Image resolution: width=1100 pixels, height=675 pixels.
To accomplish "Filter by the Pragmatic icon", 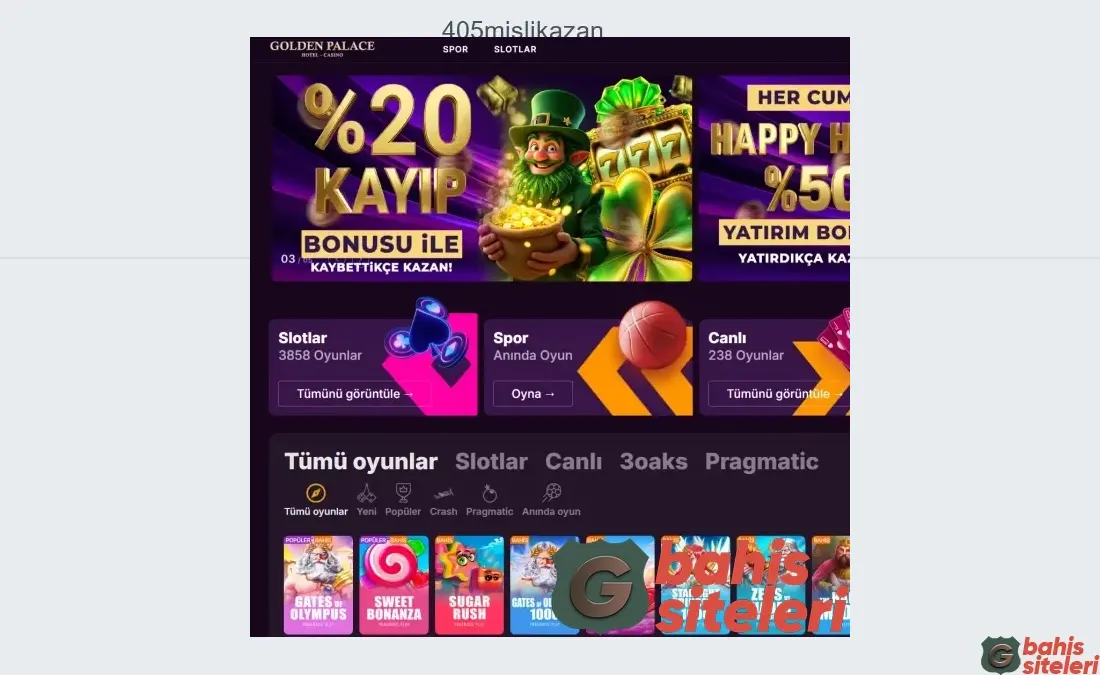I will point(490,493).
